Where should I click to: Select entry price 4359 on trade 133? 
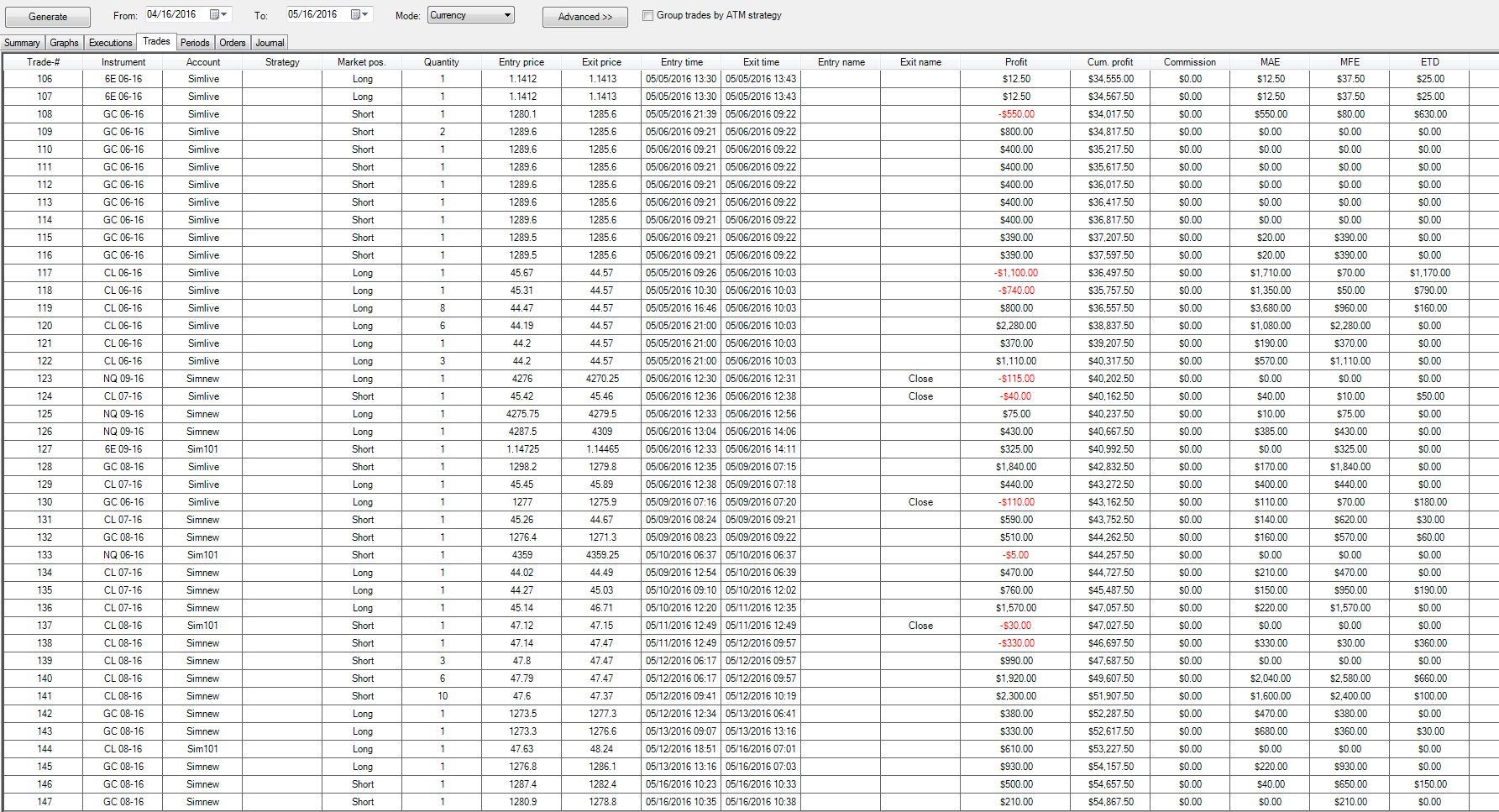(522, 555)
